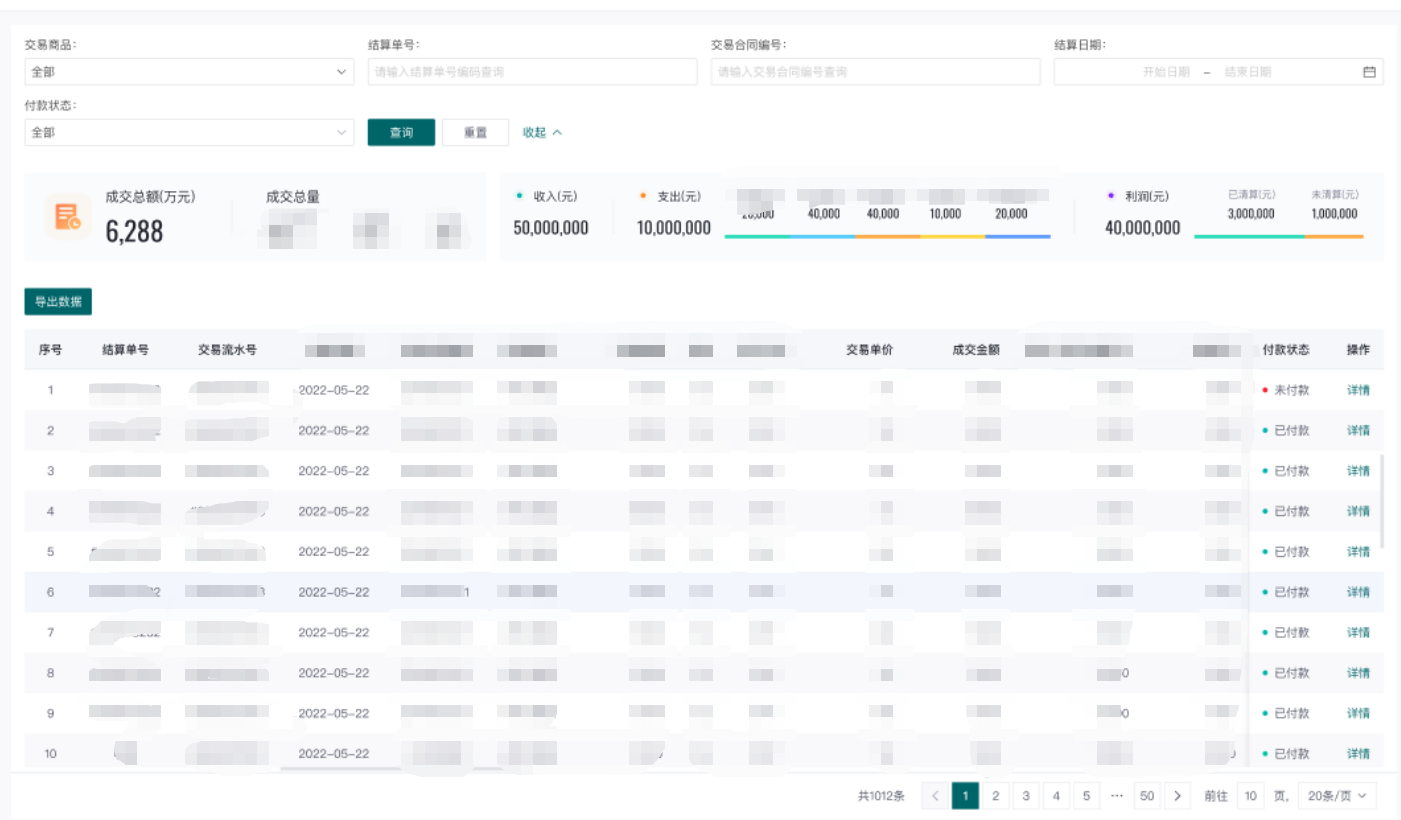Viewport: 1401px width, 820px height.
Task: Click the 前往 page number input
Action: tap(1250, 796)
